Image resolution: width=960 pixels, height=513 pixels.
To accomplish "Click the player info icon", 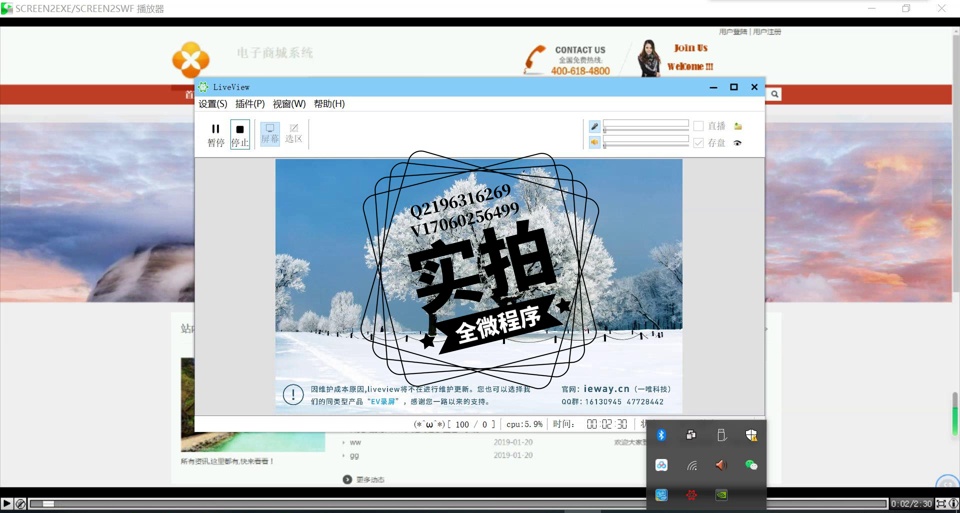I will [953, 503].
